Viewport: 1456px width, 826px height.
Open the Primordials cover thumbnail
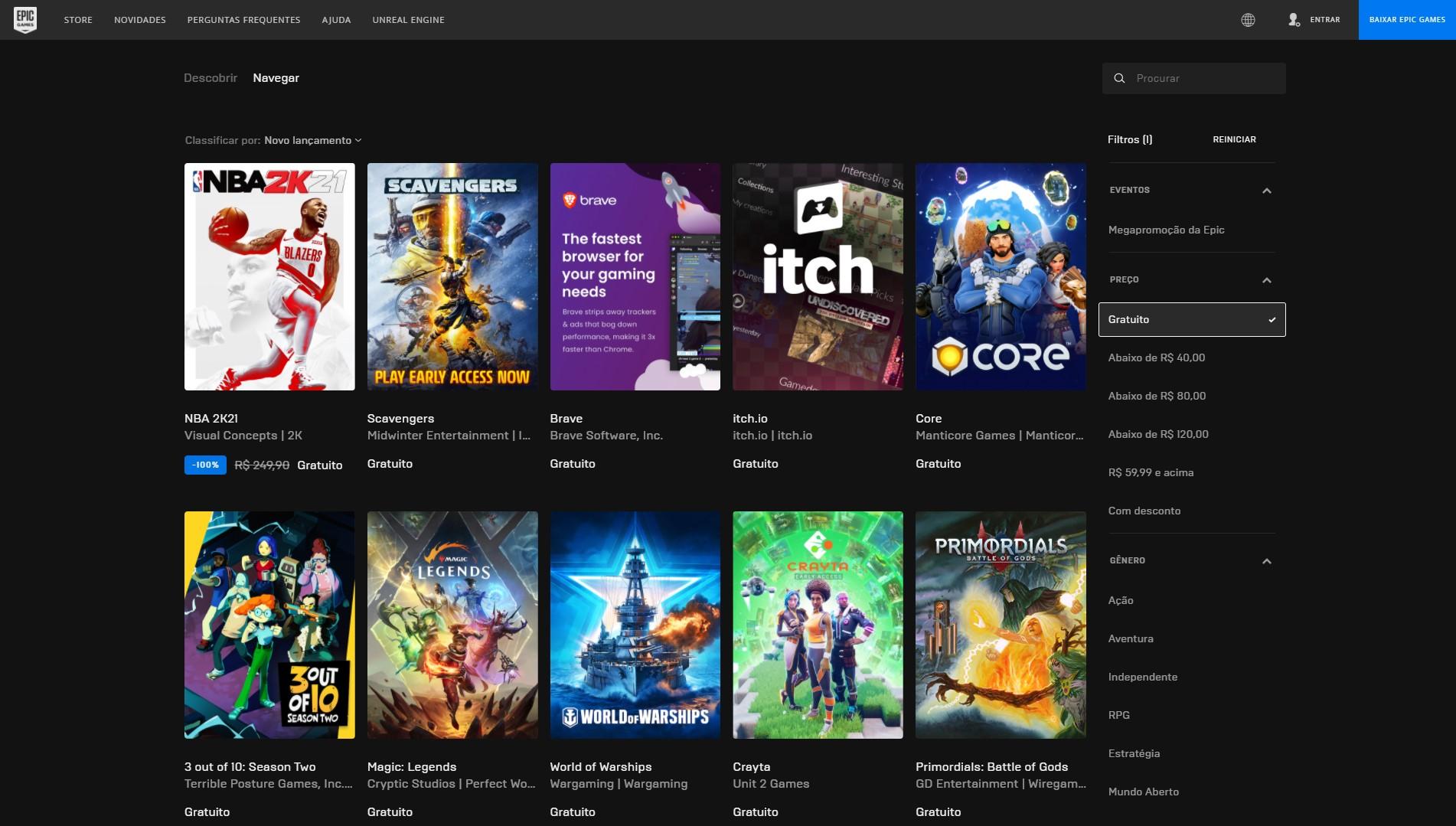(1001, 625)
